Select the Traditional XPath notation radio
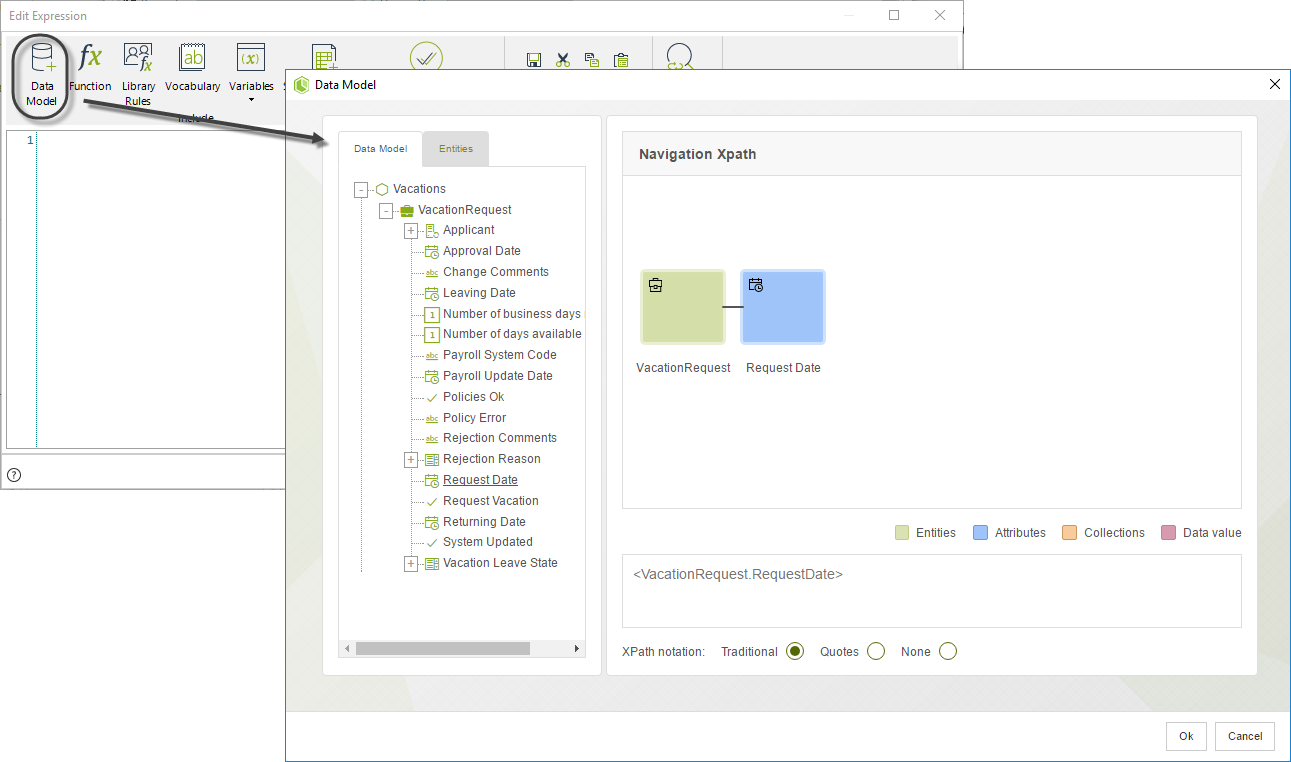The width and height of the screenshot is (1291, 762). [795, 651]
